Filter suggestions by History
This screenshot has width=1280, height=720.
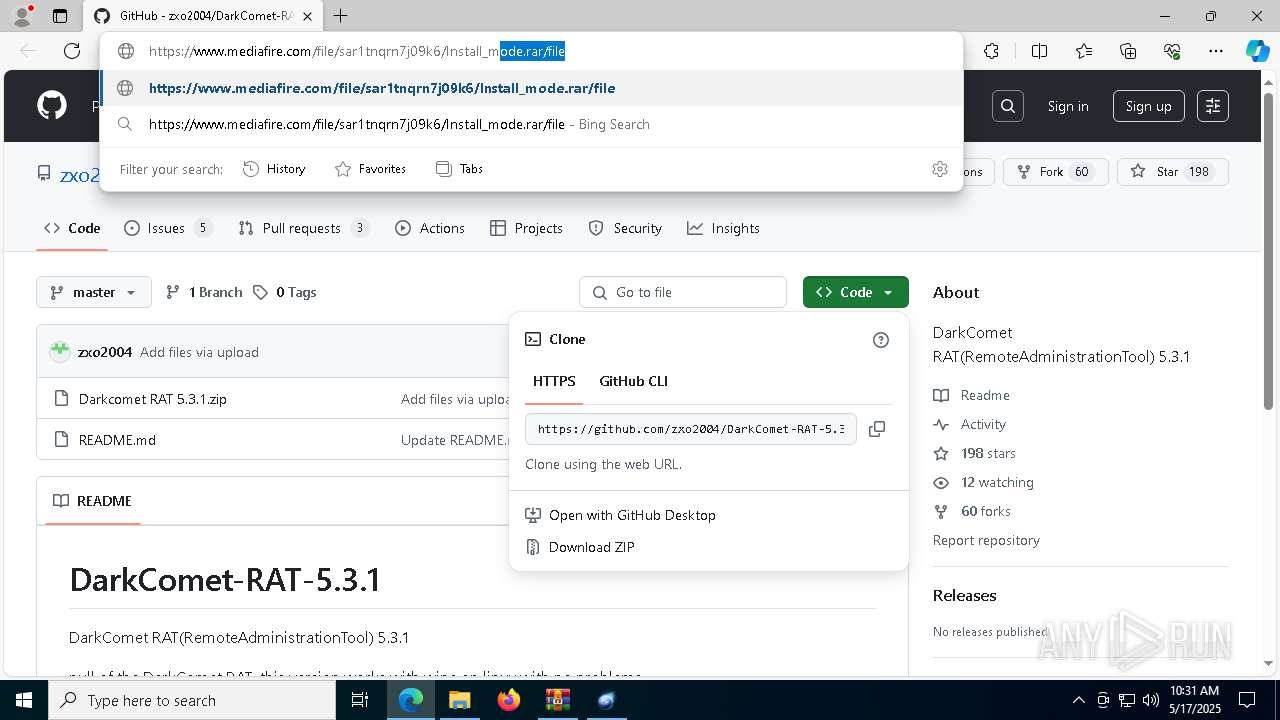pos(274,169)
